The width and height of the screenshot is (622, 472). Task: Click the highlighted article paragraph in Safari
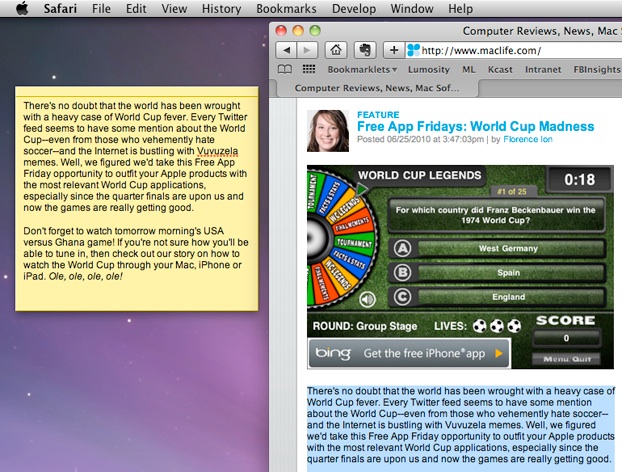coord(461,425)
